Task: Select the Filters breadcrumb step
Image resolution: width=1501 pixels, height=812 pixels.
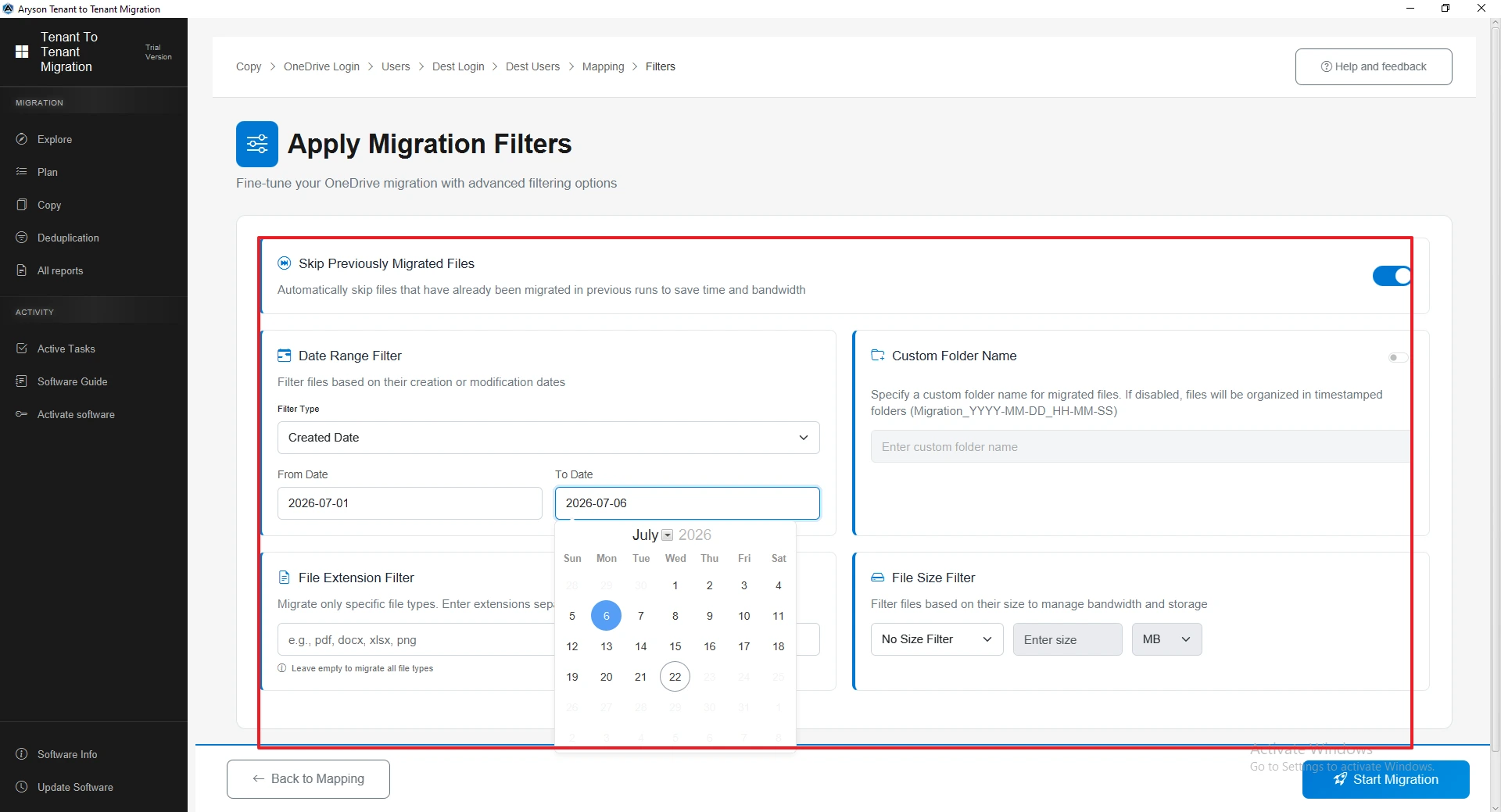Action: [660, 66]
